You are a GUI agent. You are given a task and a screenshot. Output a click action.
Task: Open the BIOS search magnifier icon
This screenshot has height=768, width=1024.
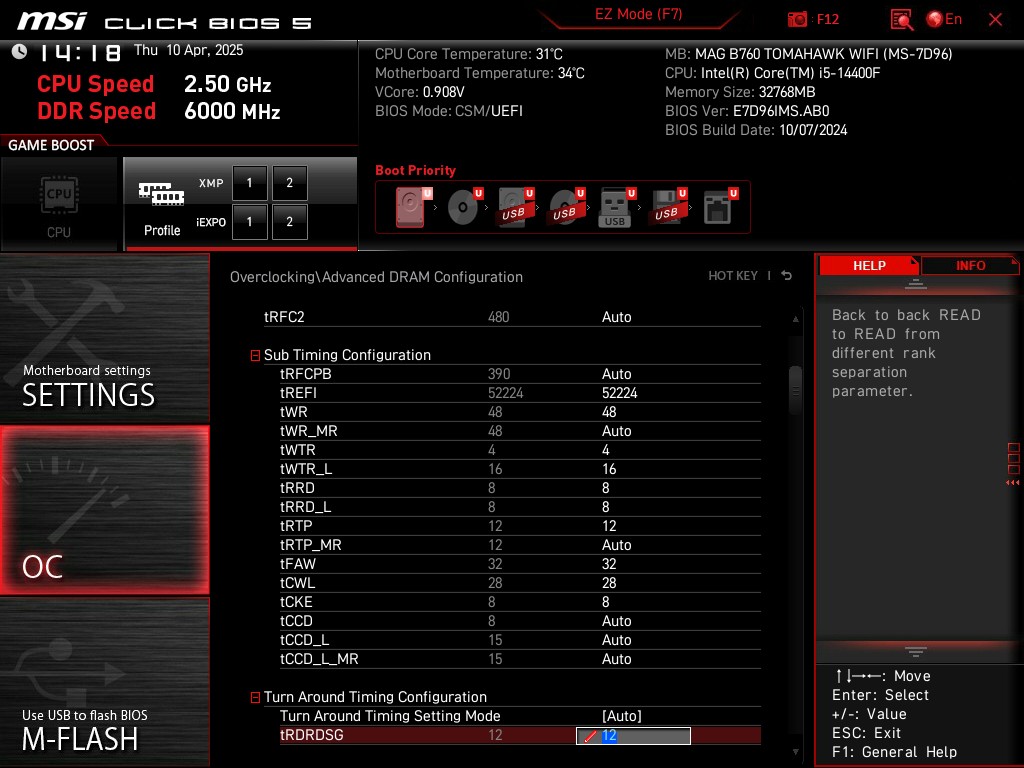coord(901,20)
